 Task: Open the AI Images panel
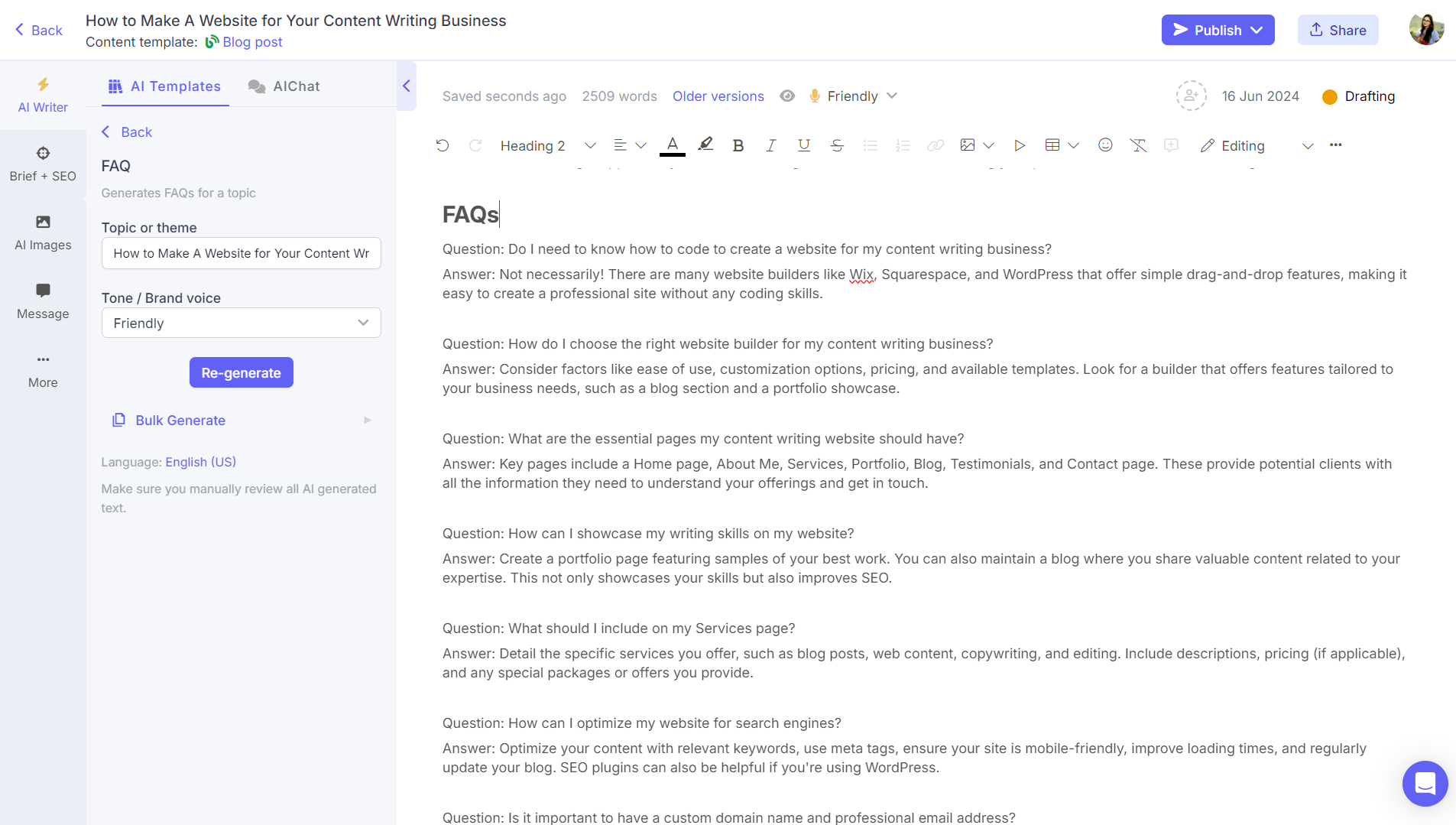click(43, 232)
